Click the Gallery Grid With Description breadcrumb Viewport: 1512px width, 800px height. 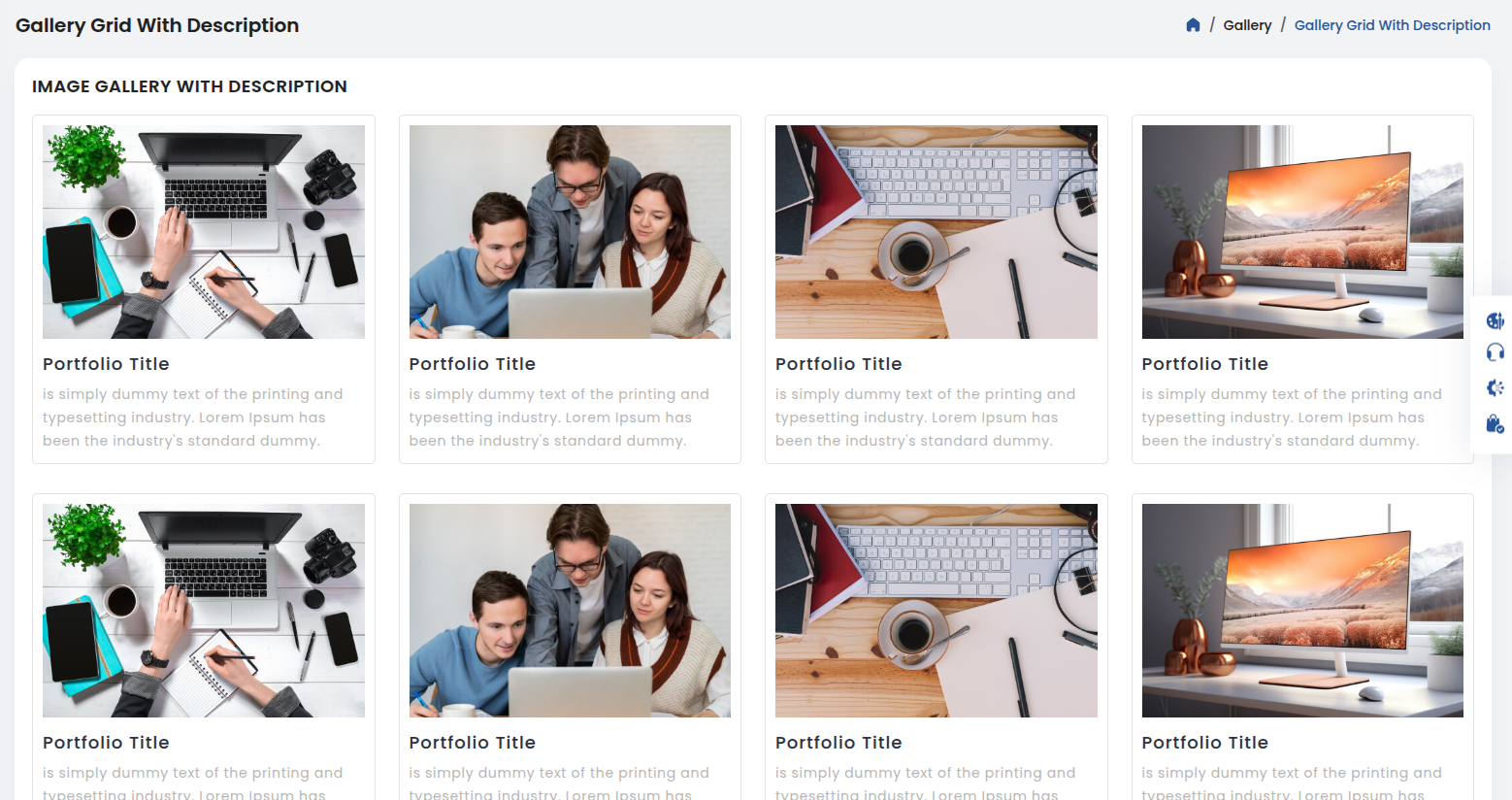(1392, 25)
